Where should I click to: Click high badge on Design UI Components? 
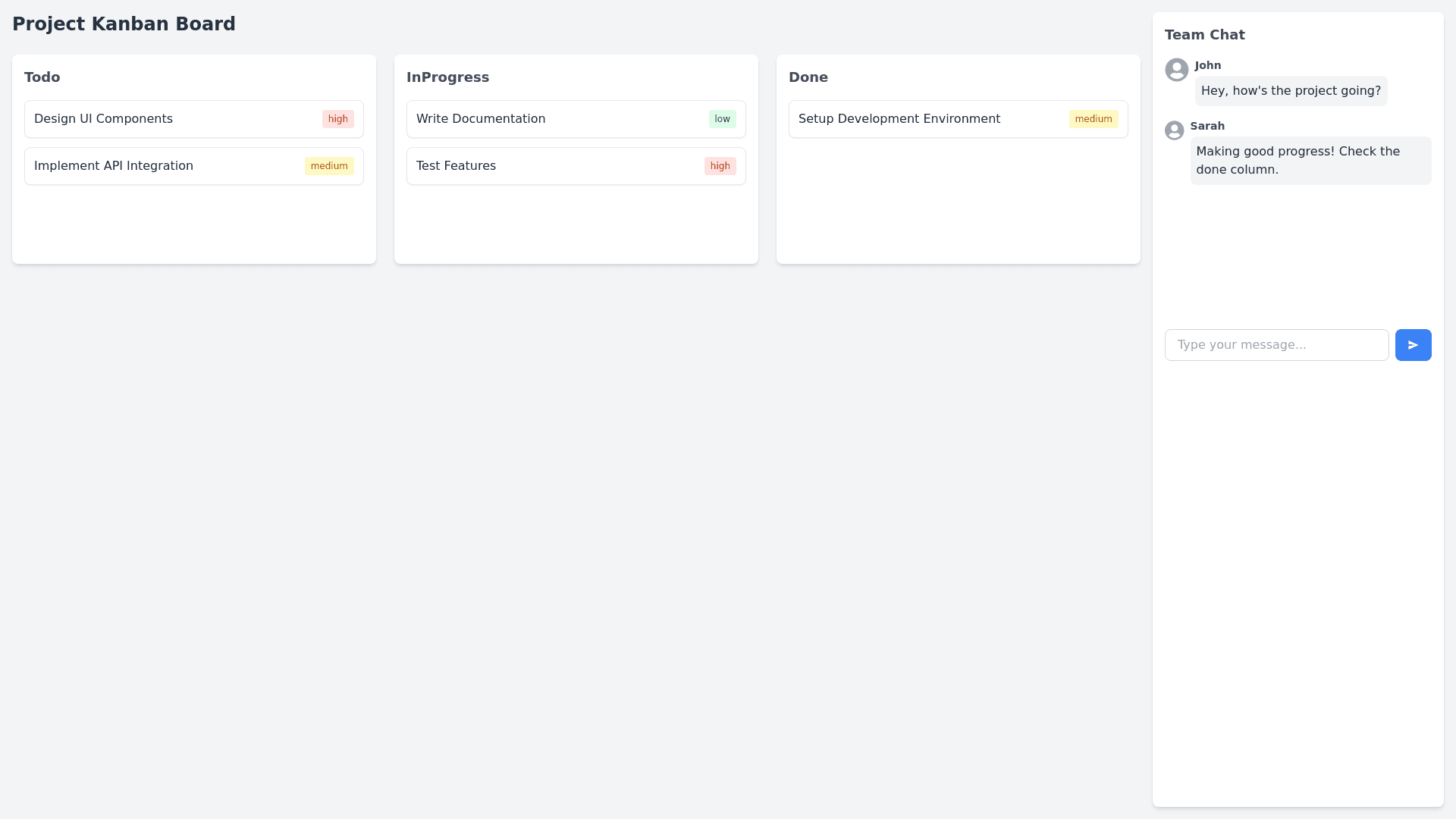337,119
